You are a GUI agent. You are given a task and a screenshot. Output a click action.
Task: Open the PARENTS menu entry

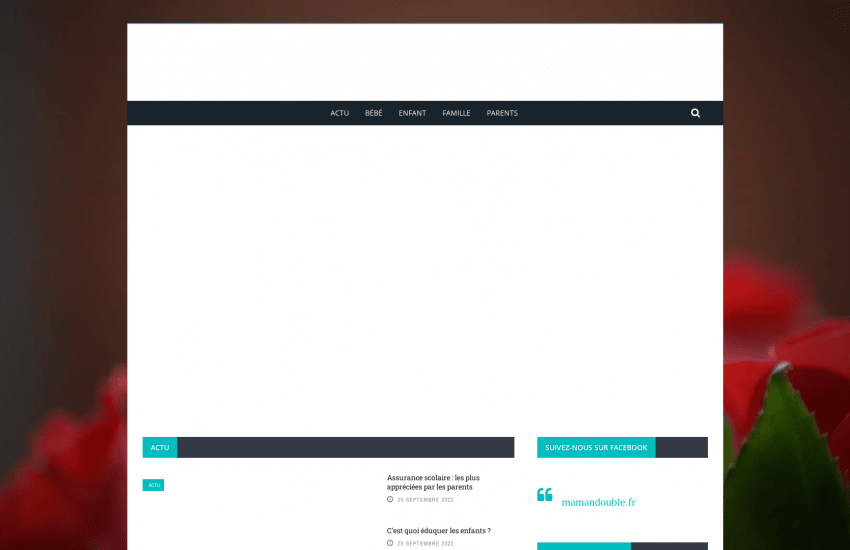click(x=502, y=113)
